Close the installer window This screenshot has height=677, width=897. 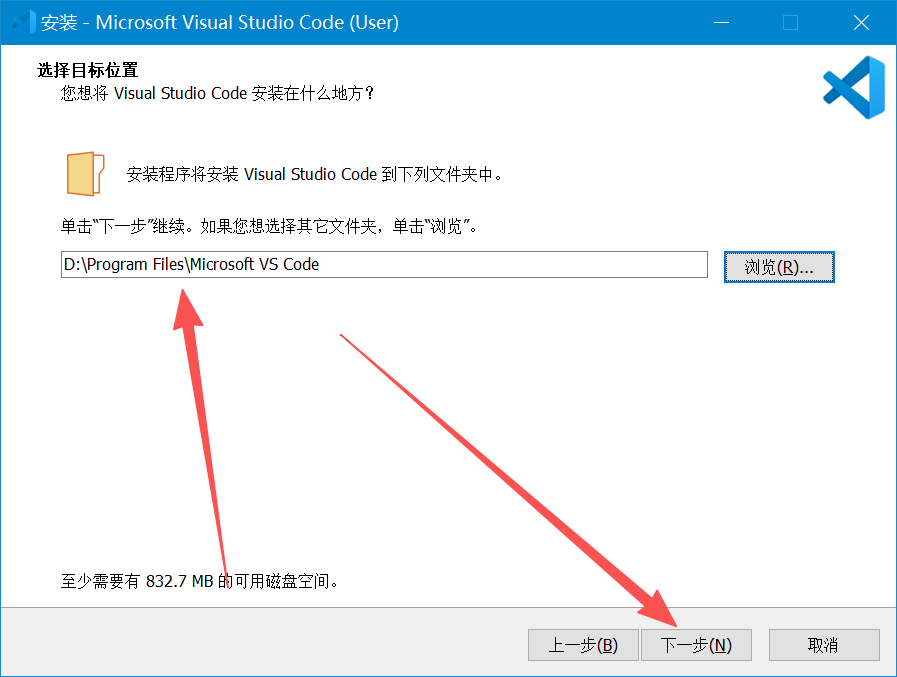tap(861, 23)
